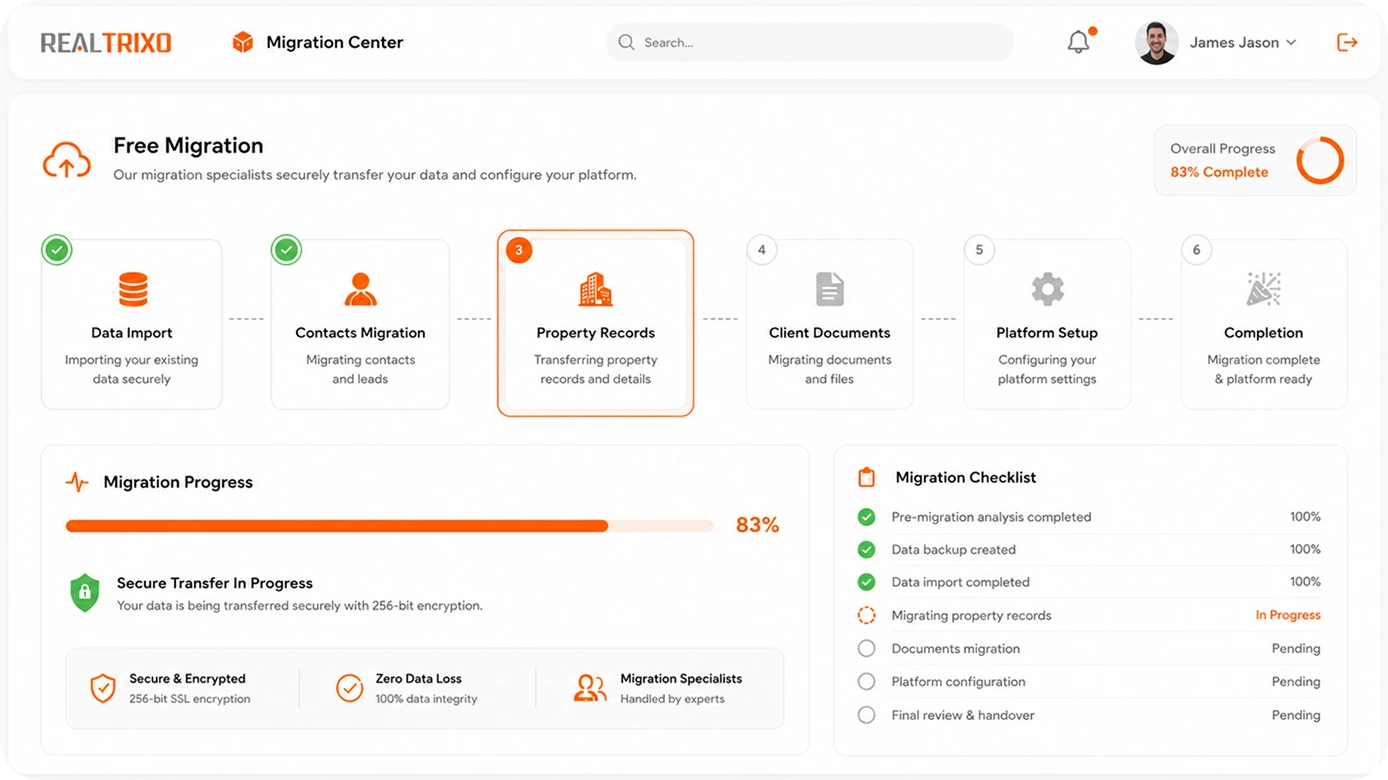Image resolution: width=1388 pixels, height=780 pixels.
Task: Click step number 3 badge on Property Records
Action: click(518, 250)
